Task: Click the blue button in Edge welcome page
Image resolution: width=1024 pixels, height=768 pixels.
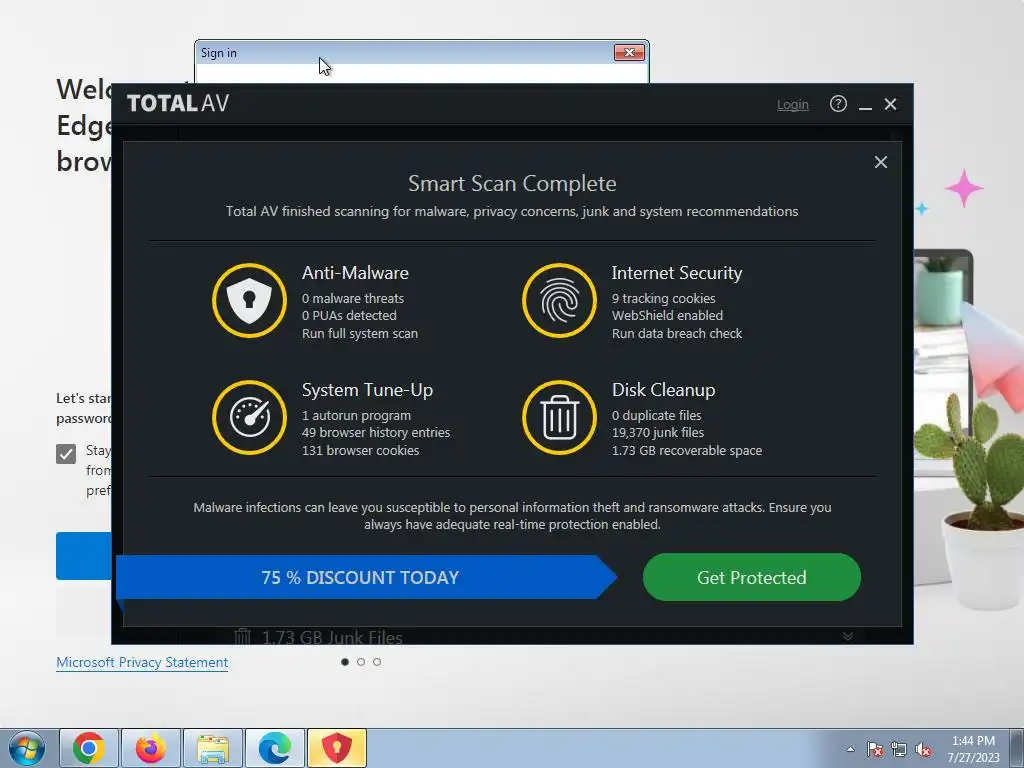Action: tap(84, 556)
